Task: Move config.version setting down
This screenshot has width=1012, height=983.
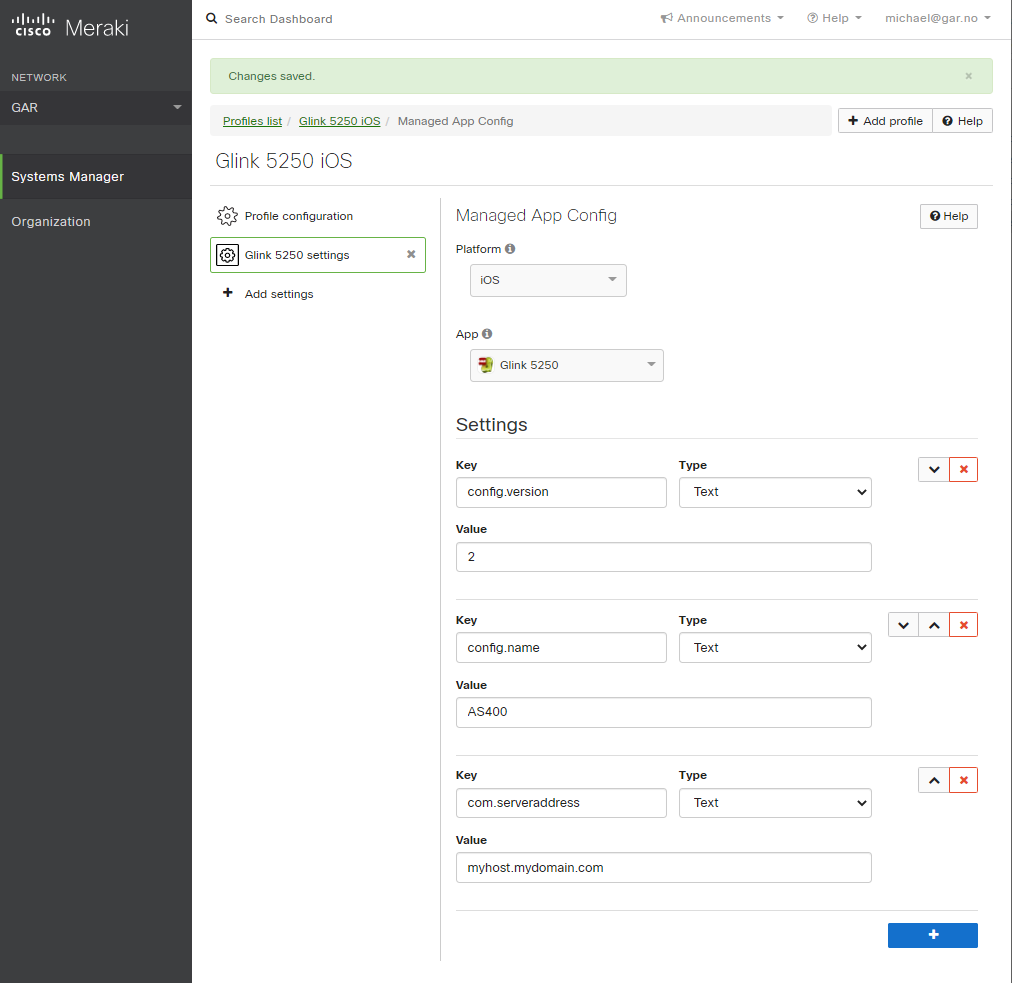Action: tap(933, 469)
